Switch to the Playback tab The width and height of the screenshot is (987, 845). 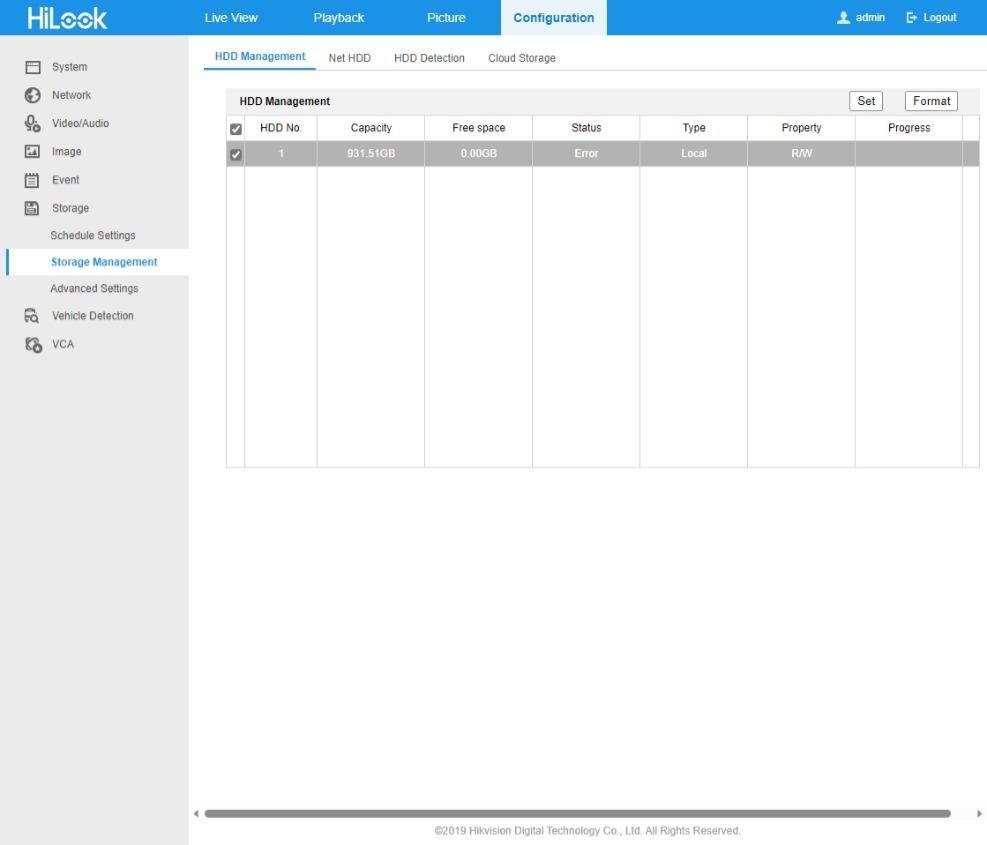point(338,18)
